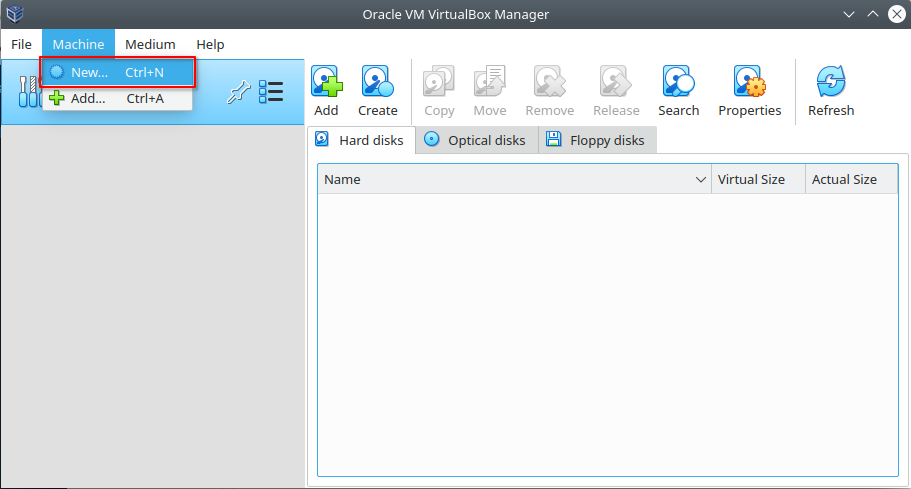The width and height of the screenshot is (911, 489).
Task: Open the Search toolbar tool
Action: click(x=678, y=91)
